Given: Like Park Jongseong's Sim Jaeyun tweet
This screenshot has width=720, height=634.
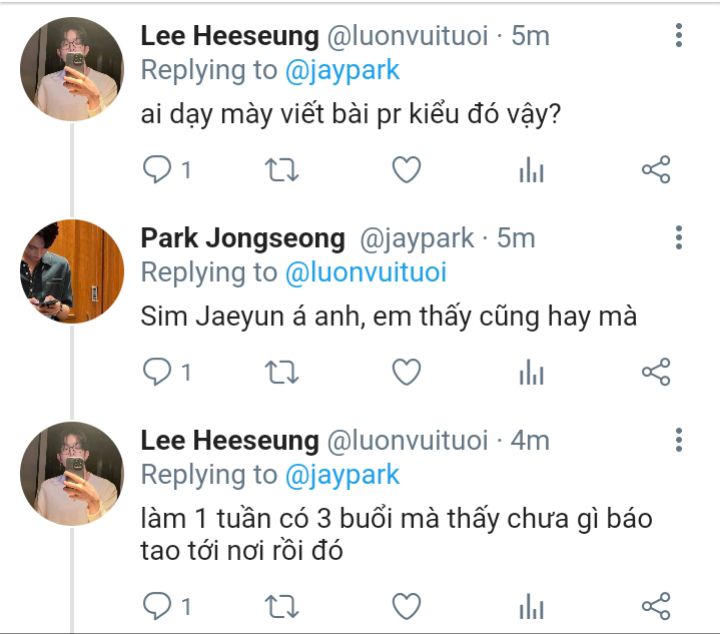Looking at the screenshot, I should [x=405, y=373].
